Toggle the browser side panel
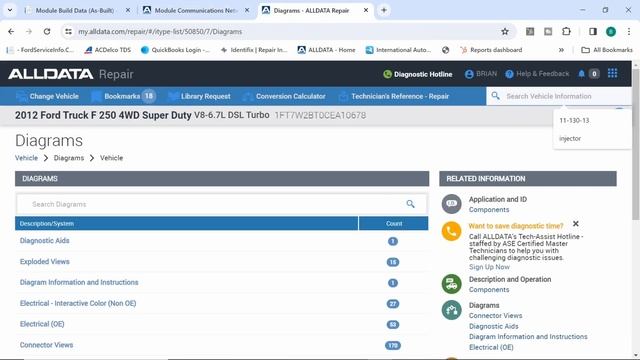The image size is (640, 360). pos(593,31)
